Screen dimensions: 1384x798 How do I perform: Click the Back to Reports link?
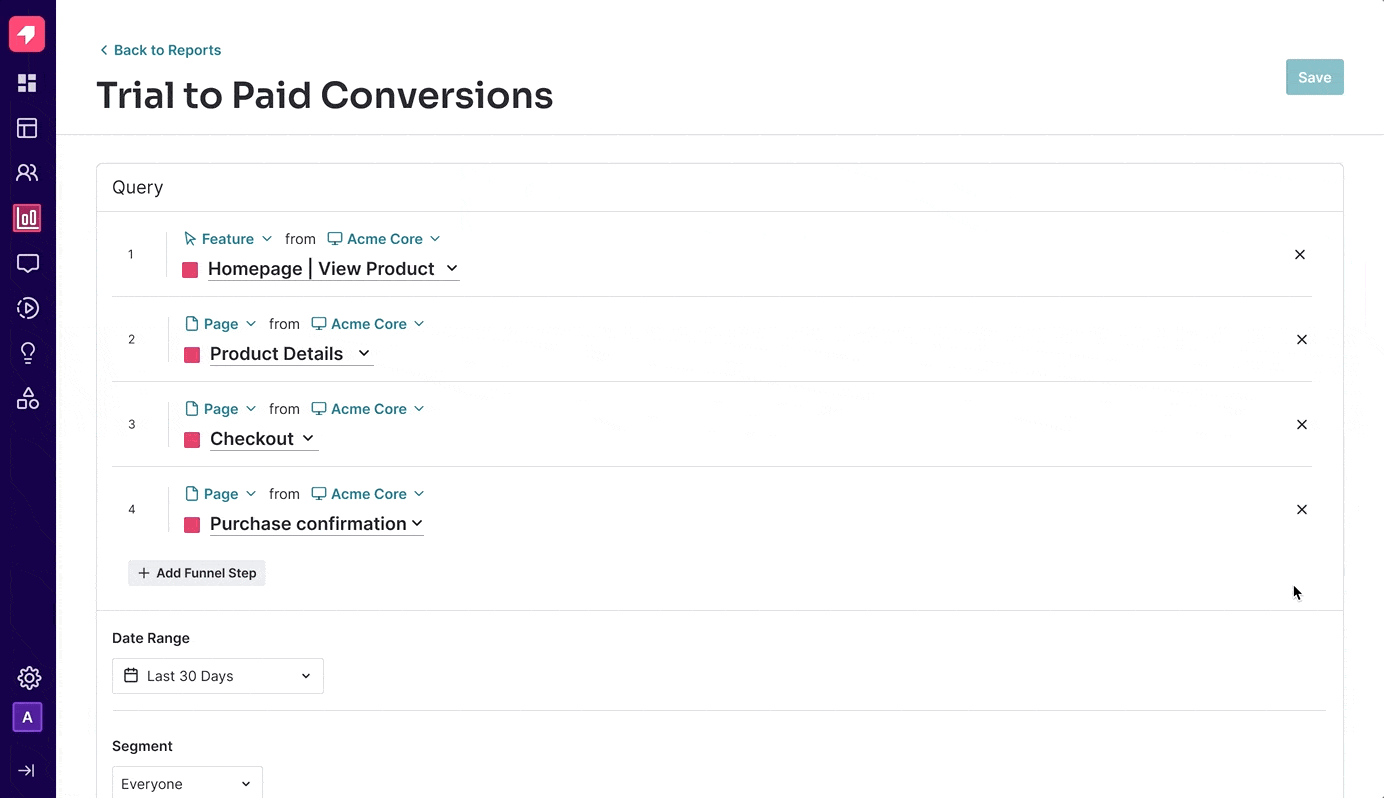(x=161, y=50)
